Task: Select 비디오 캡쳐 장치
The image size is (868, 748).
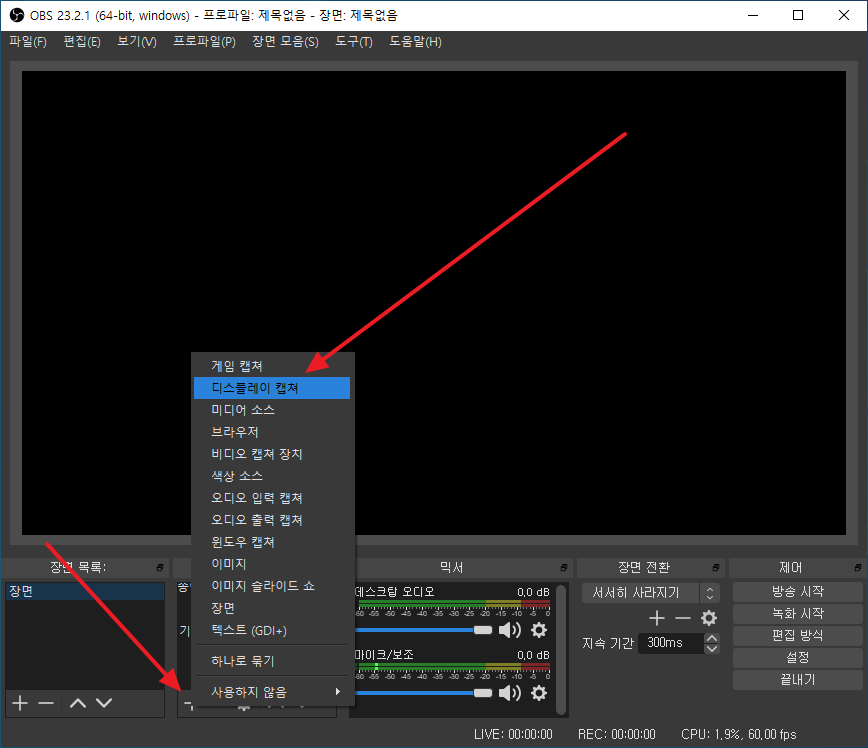Action: tap(272, 454)
